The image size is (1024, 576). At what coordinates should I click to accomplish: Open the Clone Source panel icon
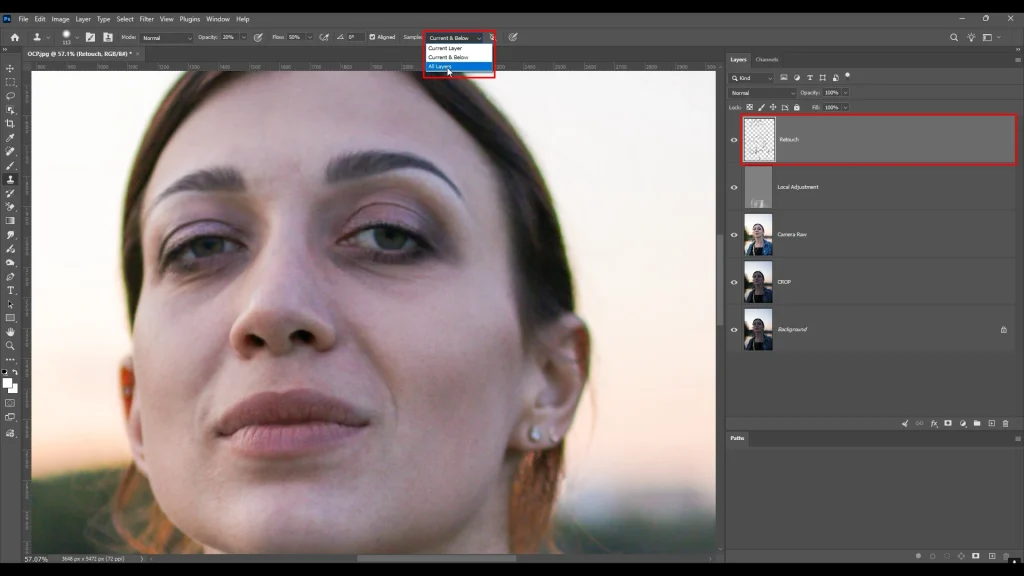(108, 37)
